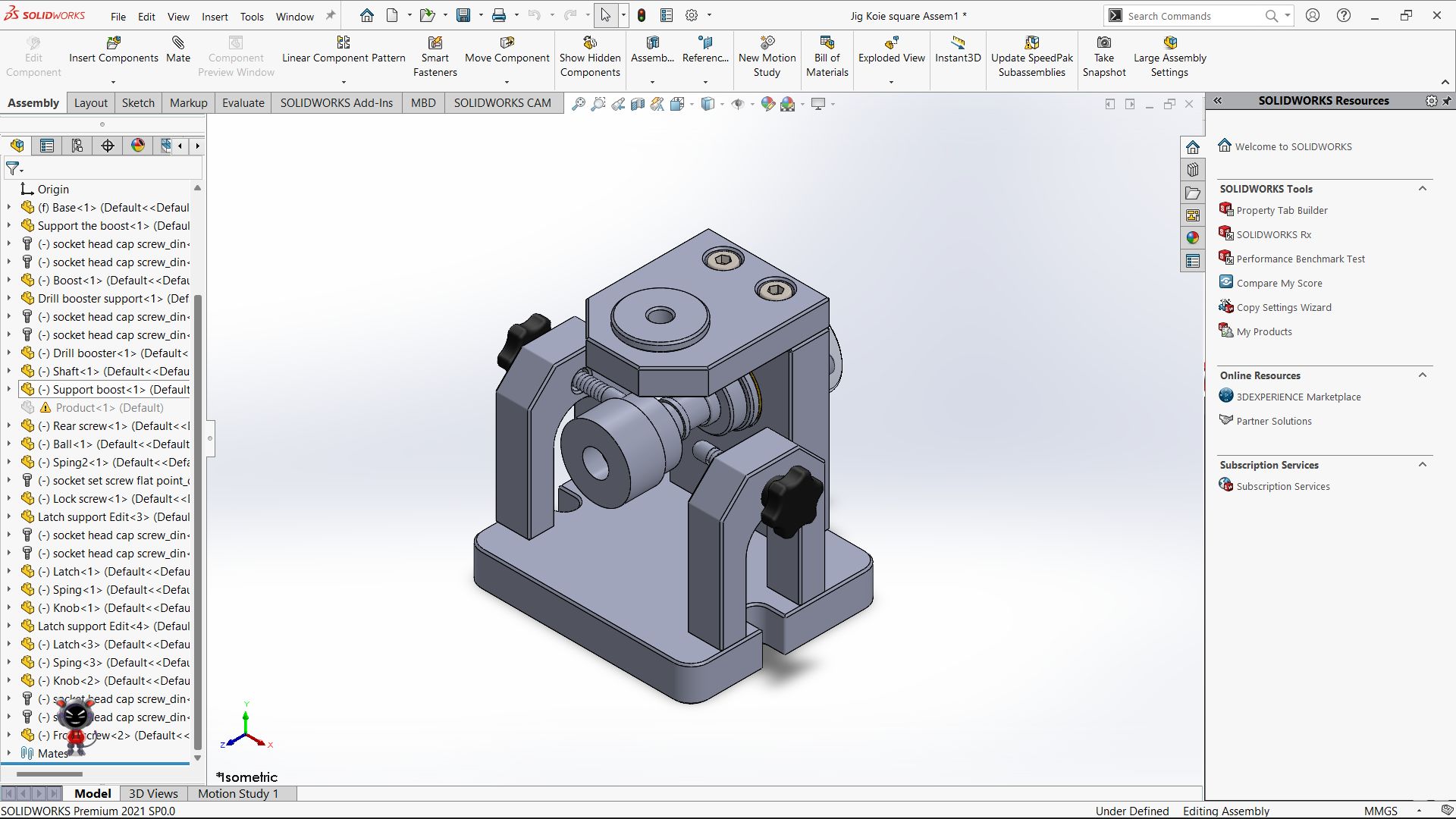Select the Smart Fasteners tool

pyautogui.click(x=435, y=43)
